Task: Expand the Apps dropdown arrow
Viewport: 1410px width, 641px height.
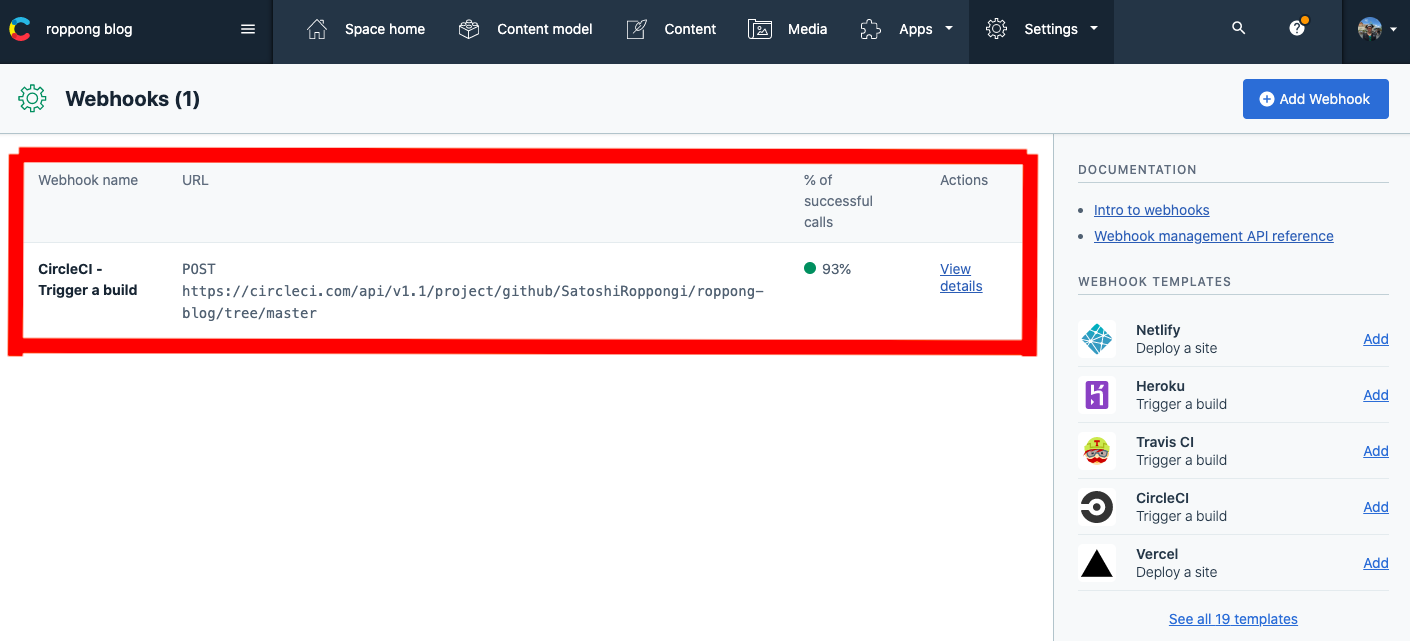Action: [x=948, y=29]
